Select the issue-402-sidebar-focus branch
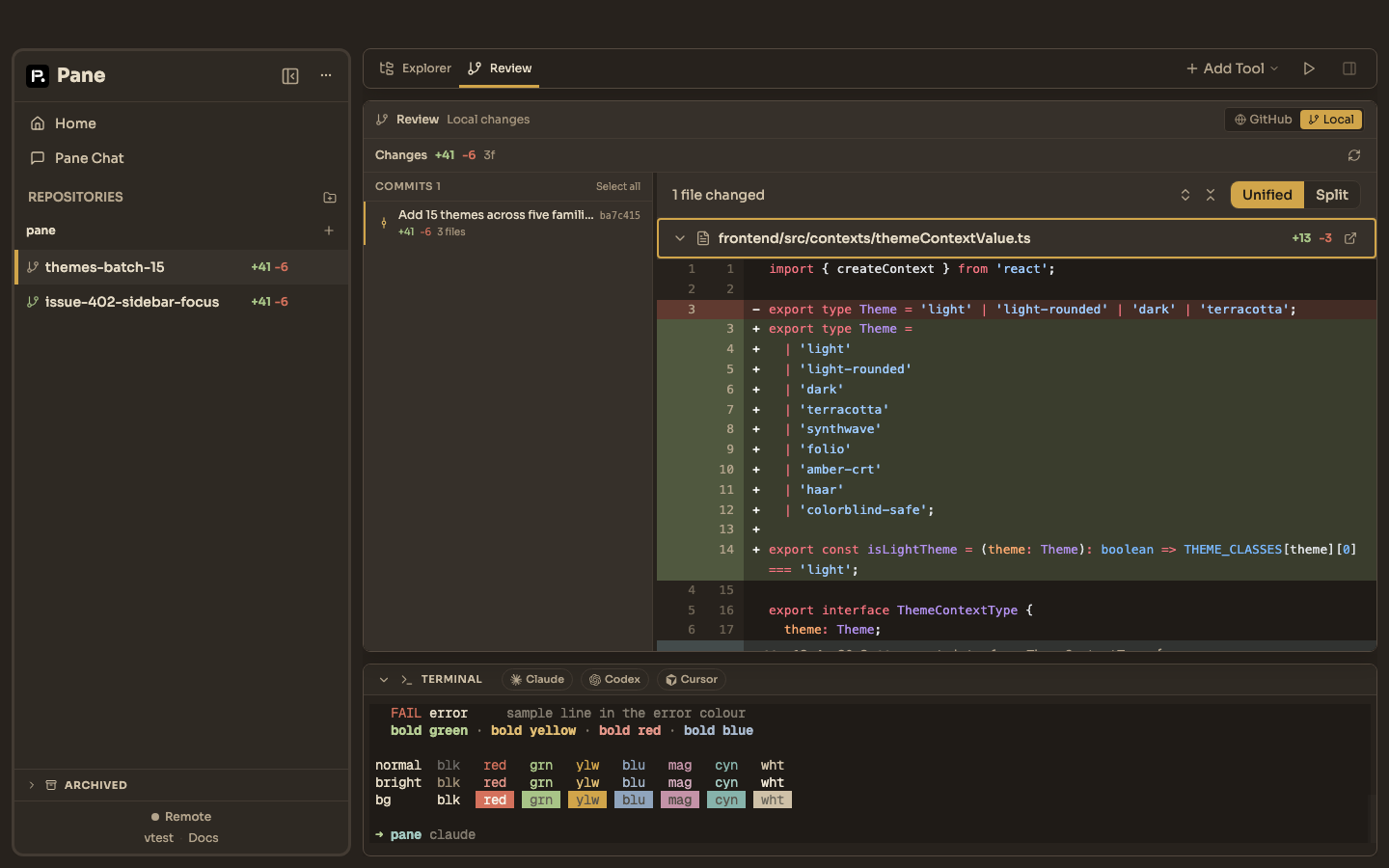 click(x=181, y=302)
